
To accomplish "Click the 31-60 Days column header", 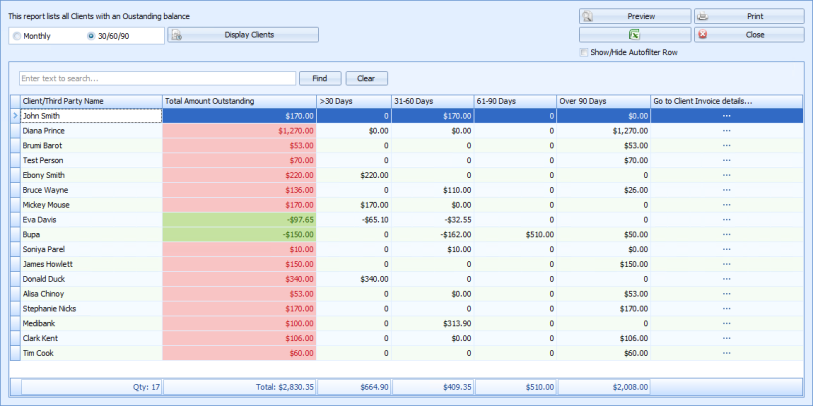I will (433, 101).
